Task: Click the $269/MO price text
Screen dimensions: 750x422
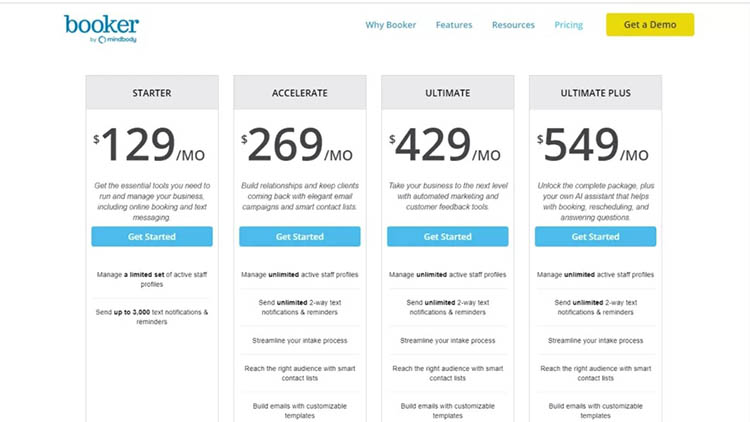Action: point(297,144)
